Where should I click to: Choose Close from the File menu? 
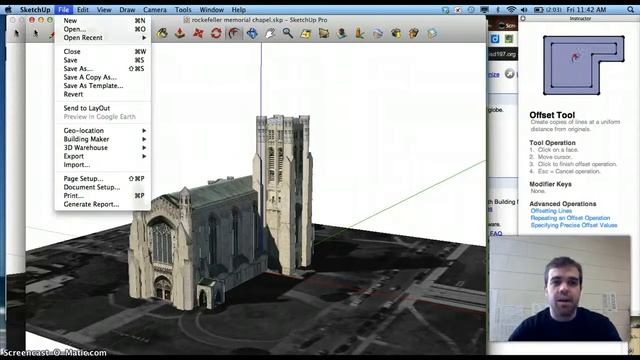103,51
